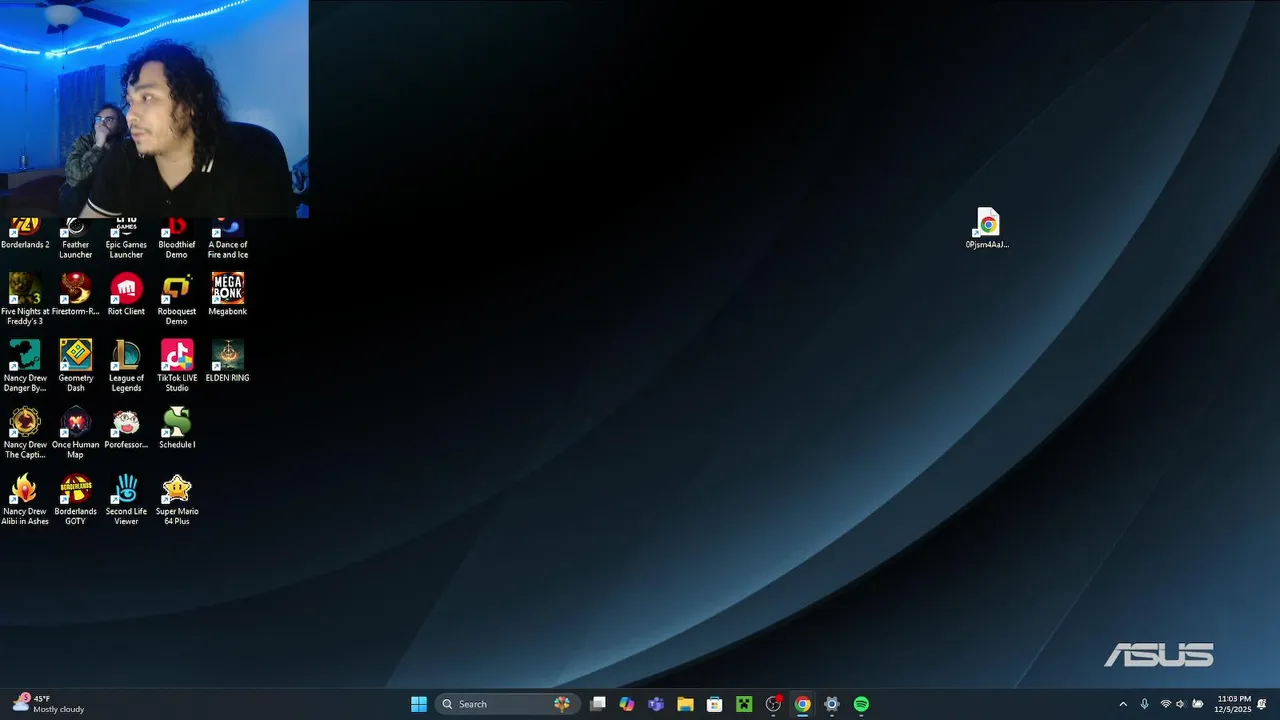The image size is (1280, 720).
Task: Select the Geometry Dash shortcut
Action: click(x=75, y=366)
